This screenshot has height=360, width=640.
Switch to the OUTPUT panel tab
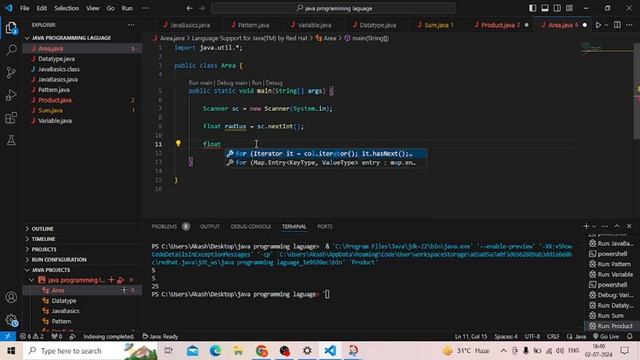click(x=210, y=227)
